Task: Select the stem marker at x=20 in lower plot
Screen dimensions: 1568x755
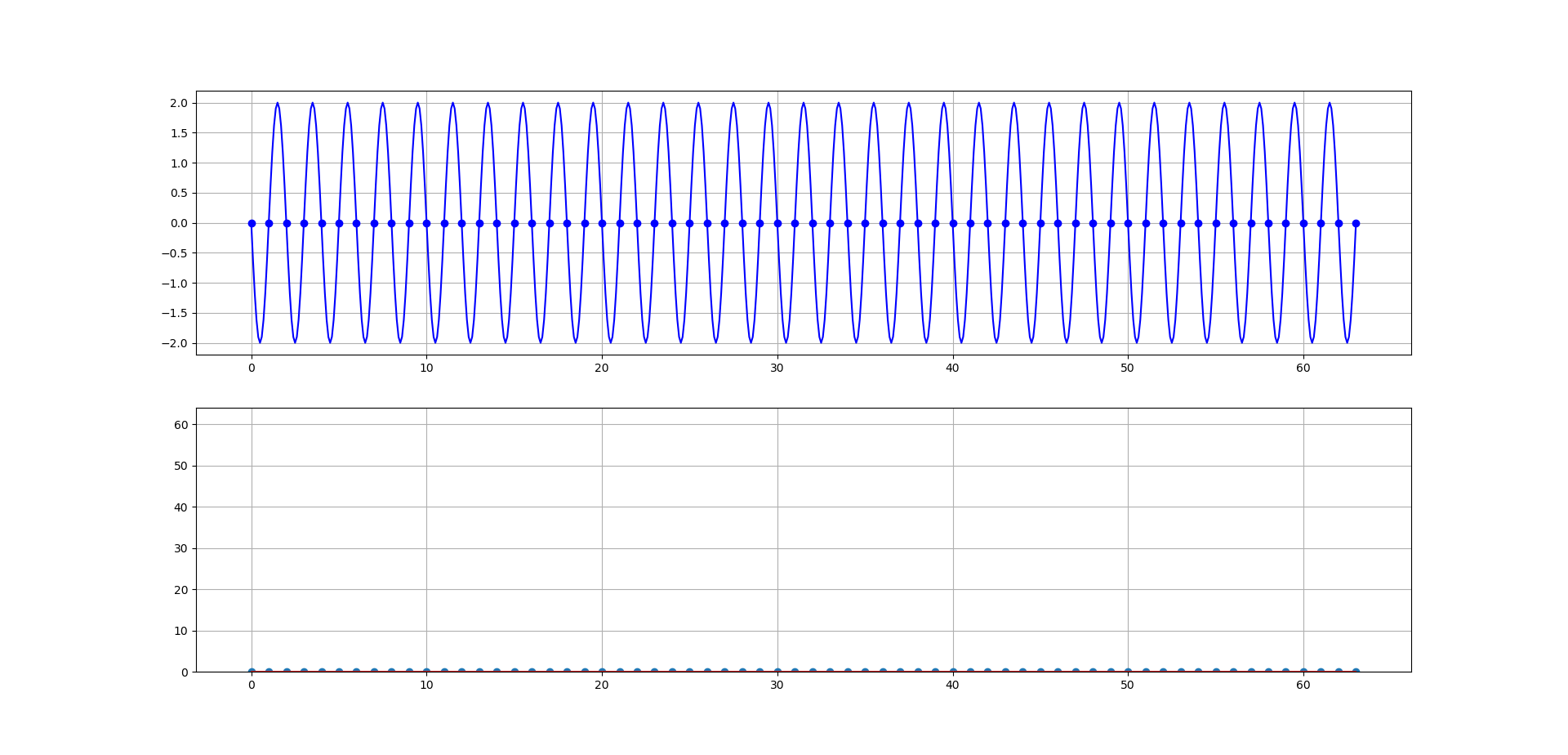Action: [602, 672]
